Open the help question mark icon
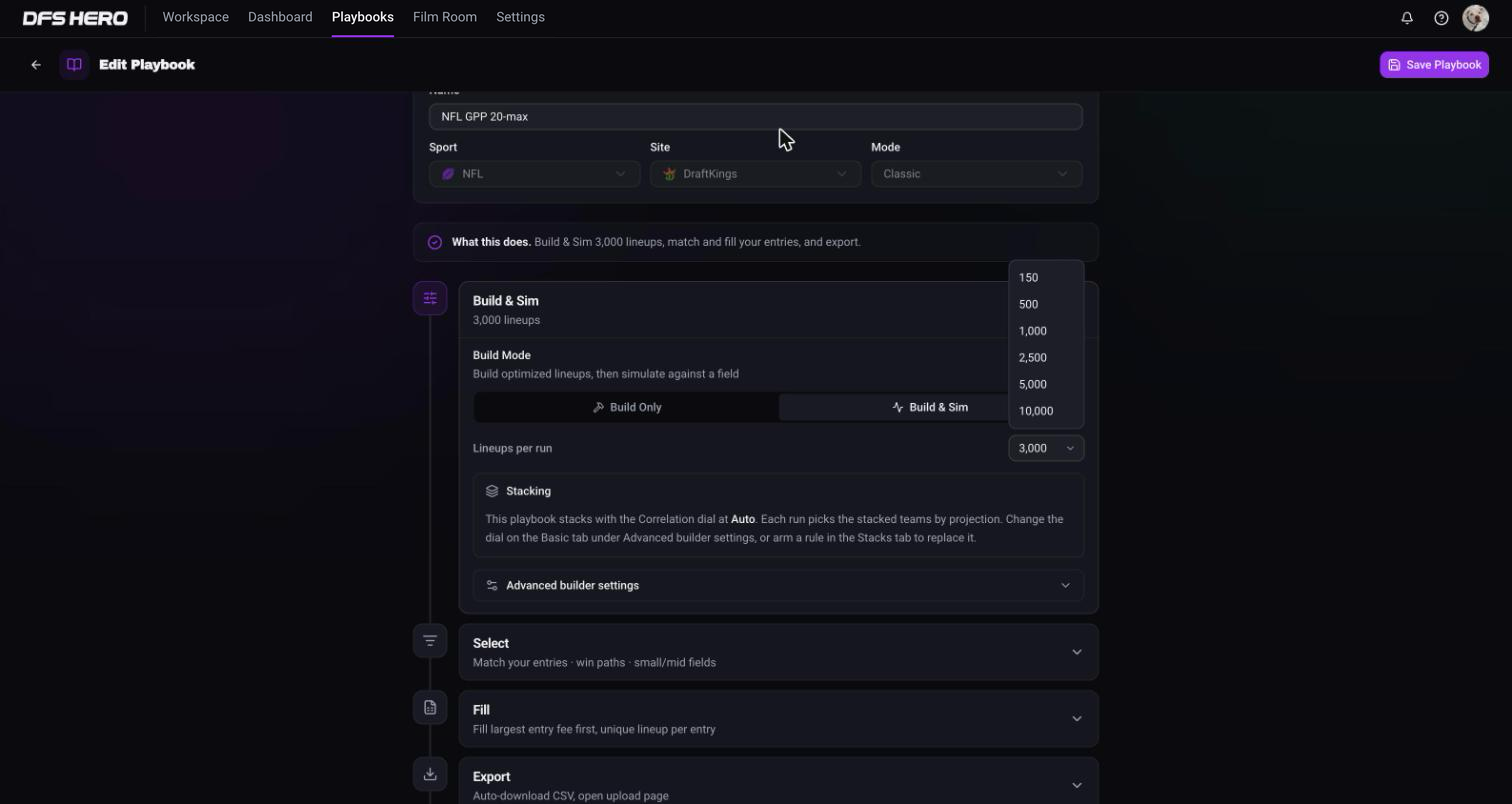 coord(1441,18)
